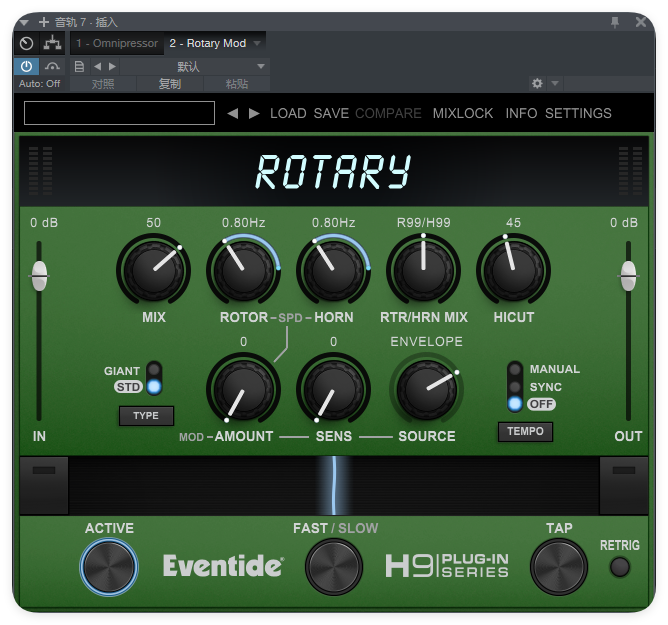668x625 pixels.
Task: Open the gear settings icon
Action: [x=537, y=84]
